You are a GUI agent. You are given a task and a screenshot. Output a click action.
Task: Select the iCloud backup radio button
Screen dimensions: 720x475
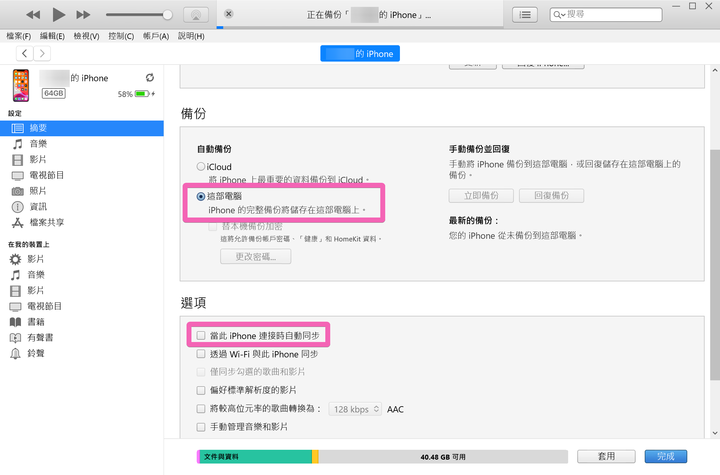[x=201, y=166]
